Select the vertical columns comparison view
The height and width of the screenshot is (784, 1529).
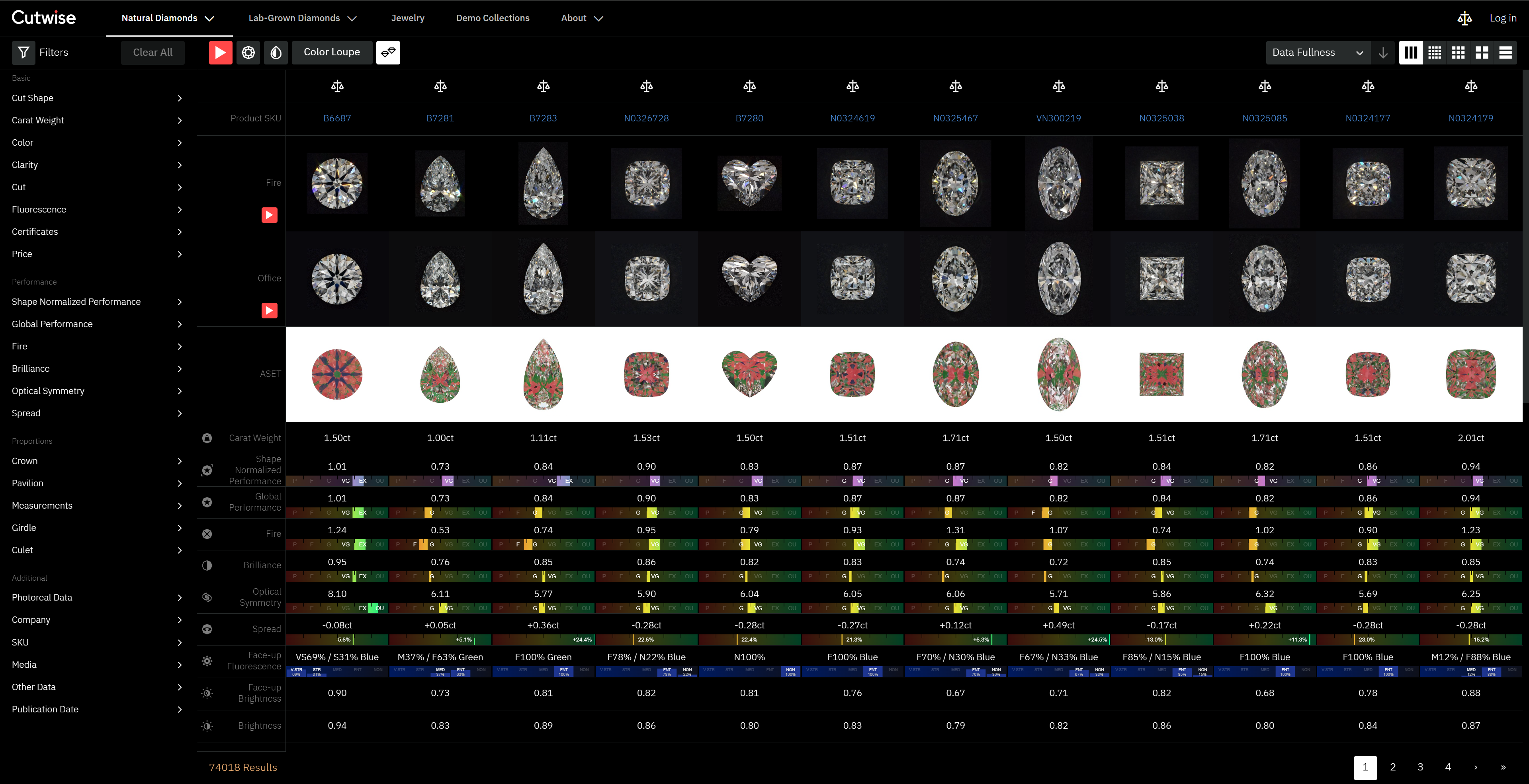pyautogui.click(x=1411, y=52)
